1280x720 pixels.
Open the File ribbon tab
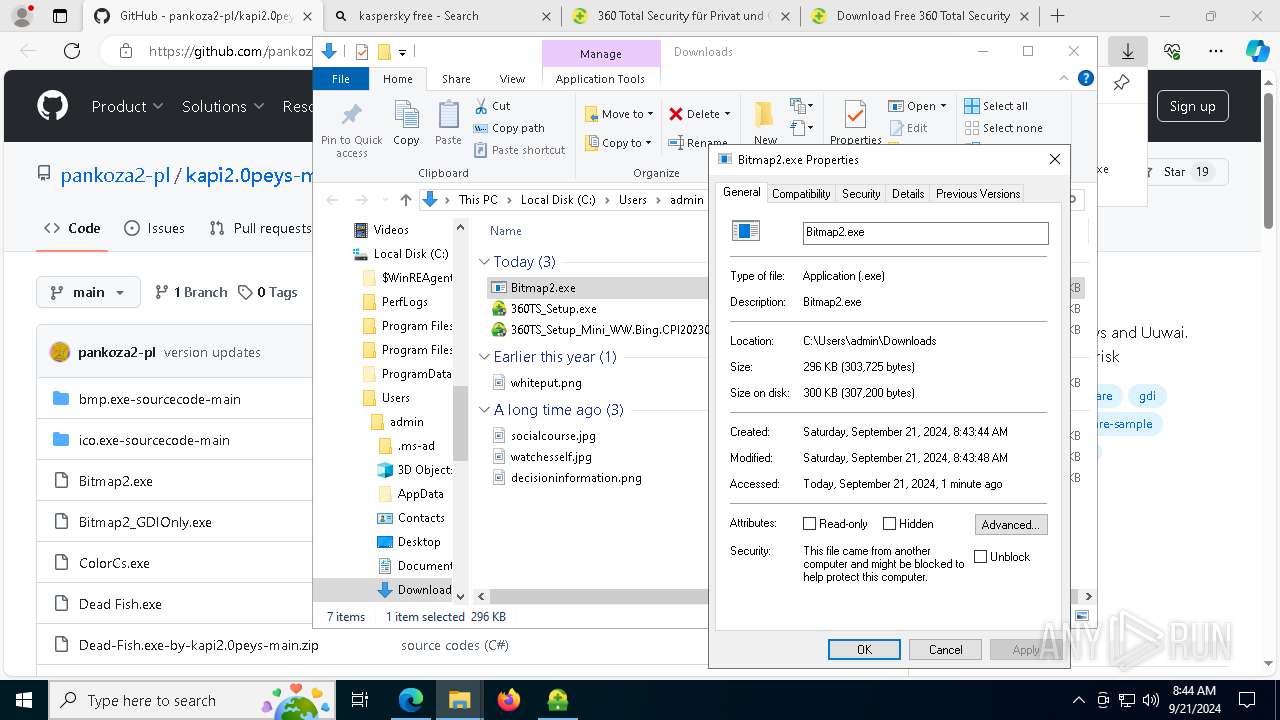(x=341, y=79)
